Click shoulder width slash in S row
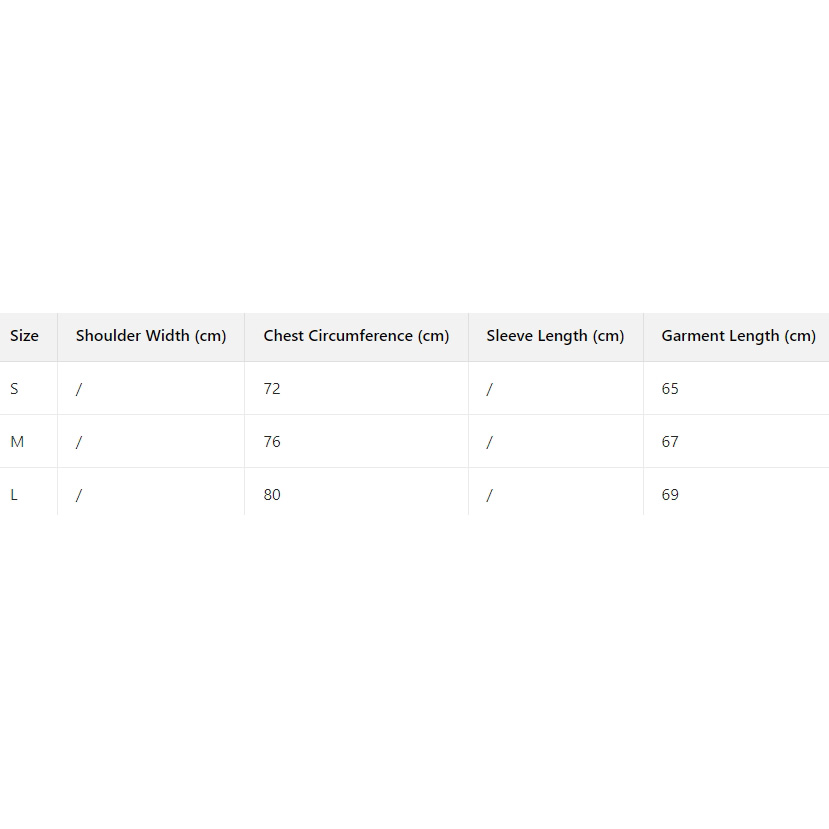829x829 pixels. [x=79, y=389]
